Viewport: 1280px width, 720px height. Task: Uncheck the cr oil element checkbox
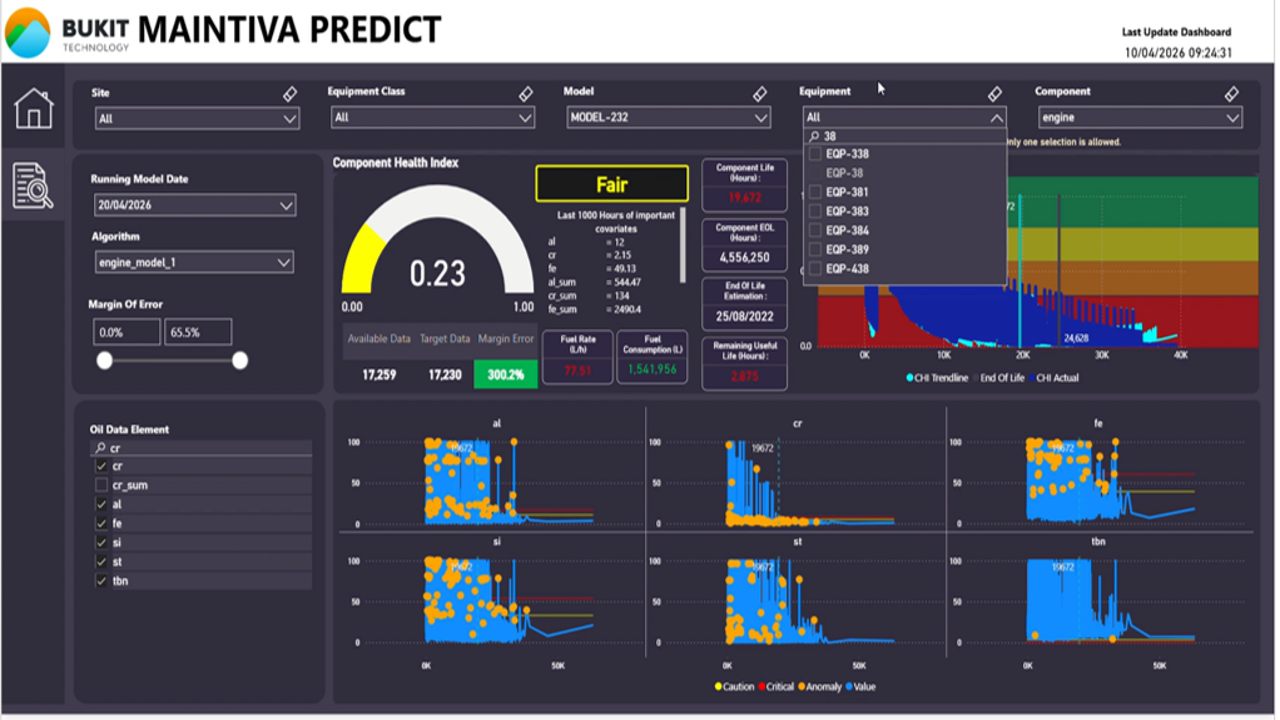click(x=101, y=466)
